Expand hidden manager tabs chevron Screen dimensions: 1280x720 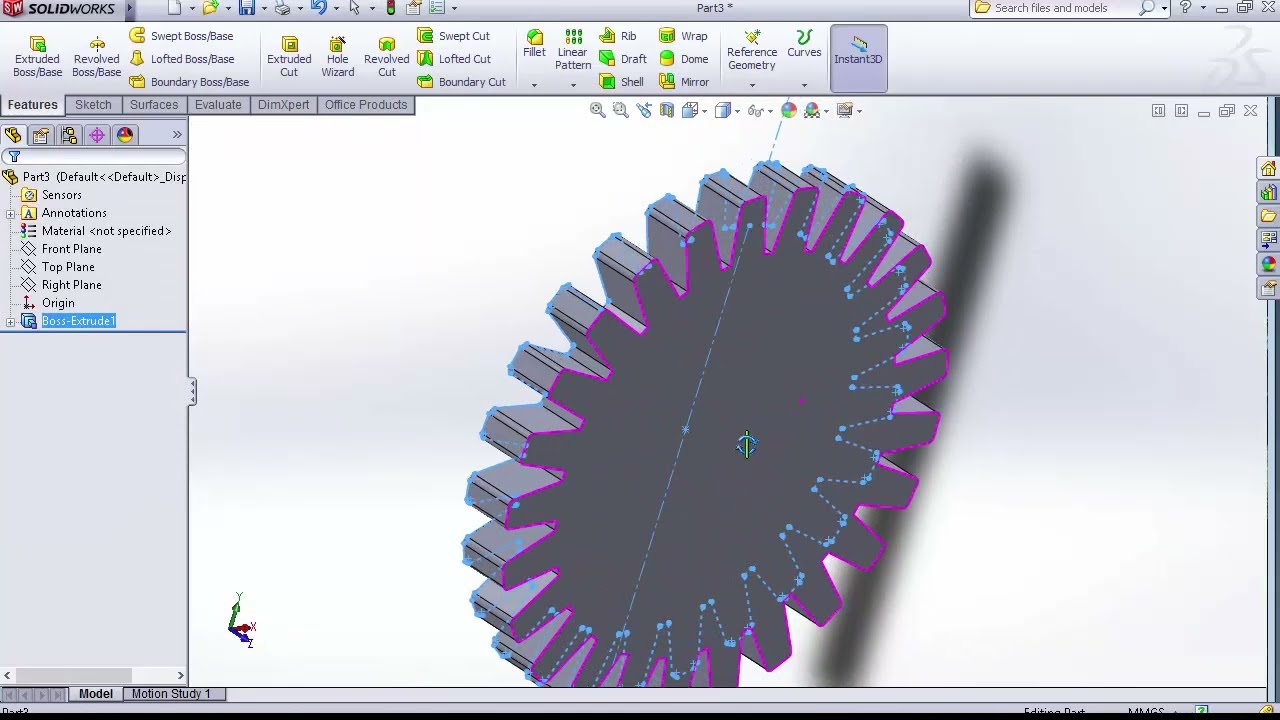pyautogui.click(x=177, y=135)
